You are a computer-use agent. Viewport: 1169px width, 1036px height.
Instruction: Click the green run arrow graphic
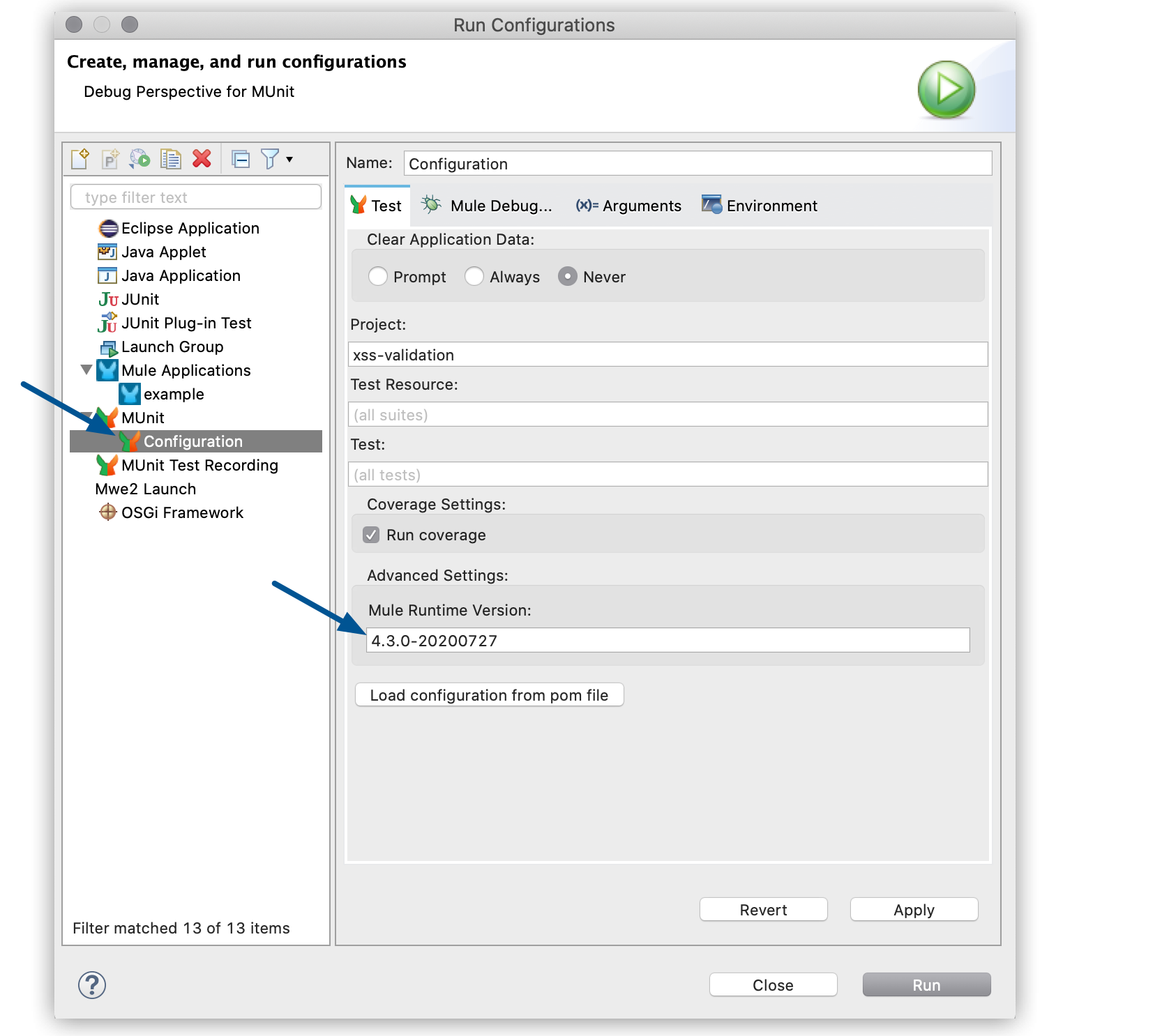pos(946,89)
